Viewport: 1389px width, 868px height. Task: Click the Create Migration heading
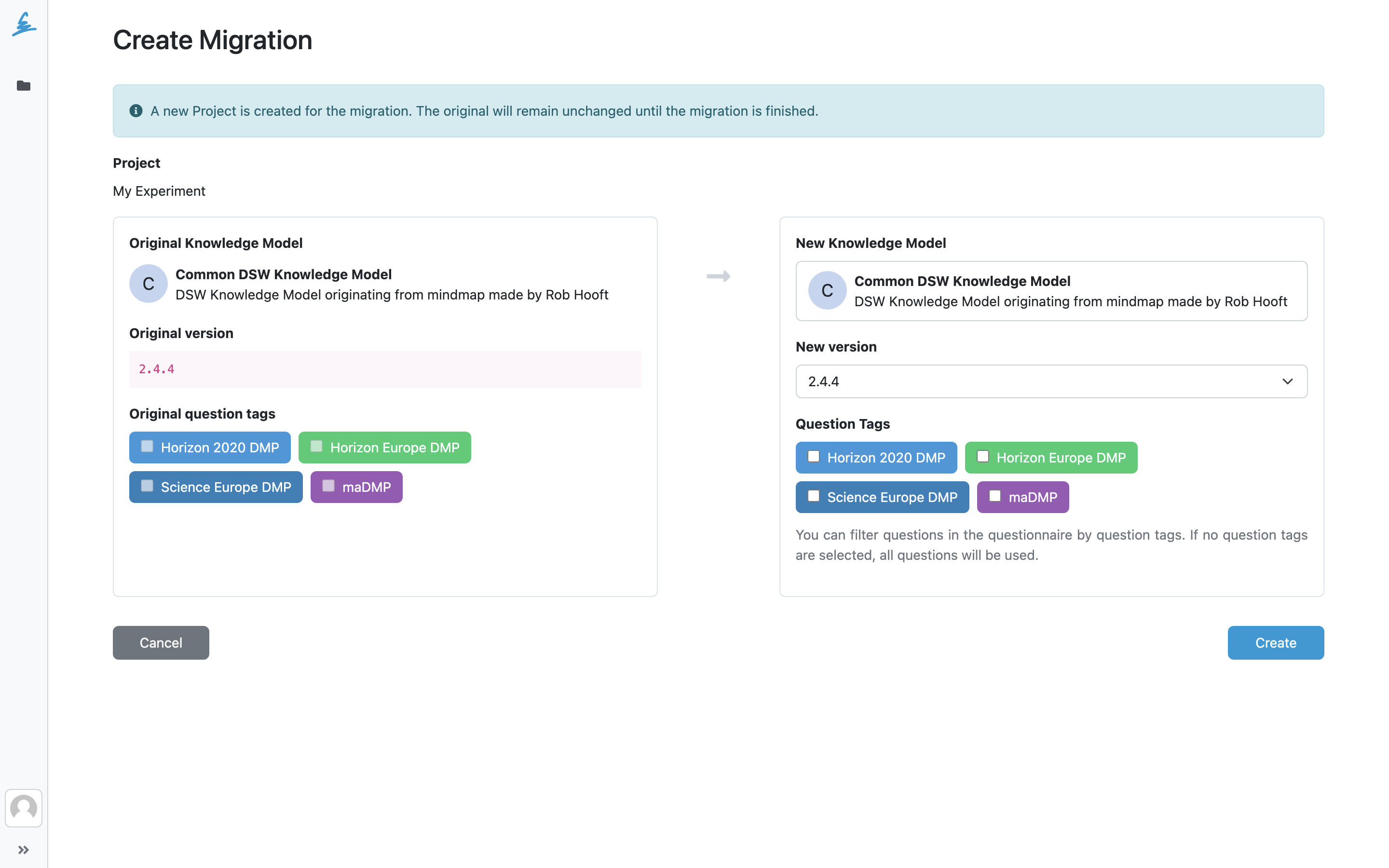coord(212,40)
